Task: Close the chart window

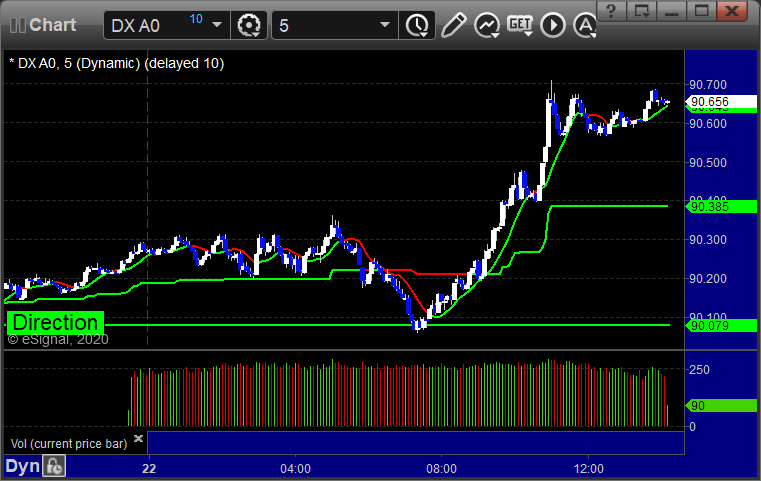Action: pos(732,11)
